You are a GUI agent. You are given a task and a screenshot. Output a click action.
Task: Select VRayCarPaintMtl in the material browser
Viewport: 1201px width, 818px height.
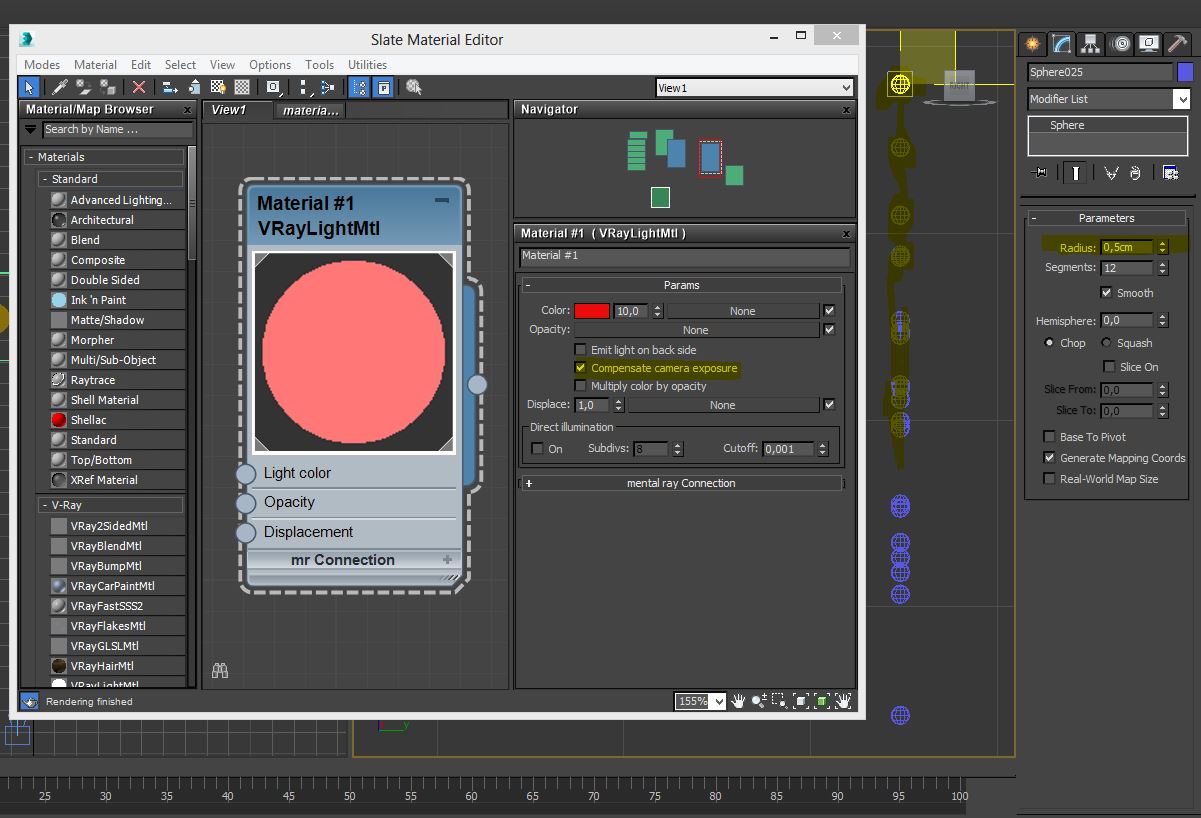pos(112,586)
